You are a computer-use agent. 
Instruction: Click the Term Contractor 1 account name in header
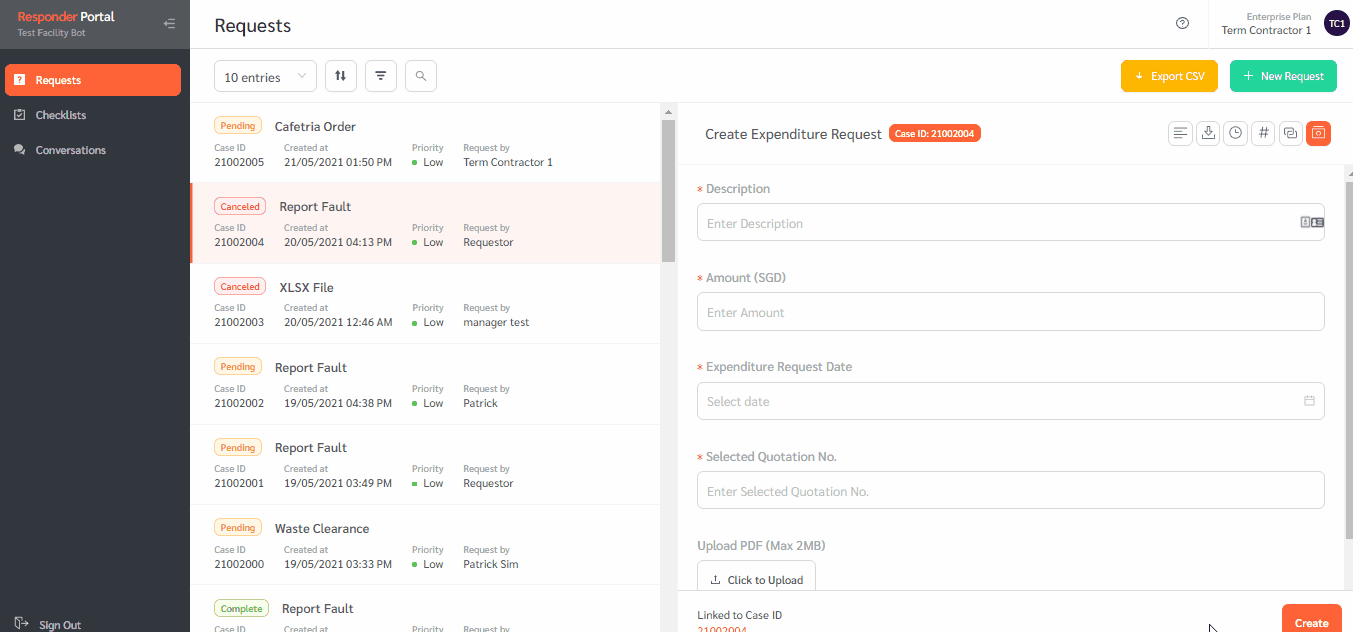(1266, 30)
